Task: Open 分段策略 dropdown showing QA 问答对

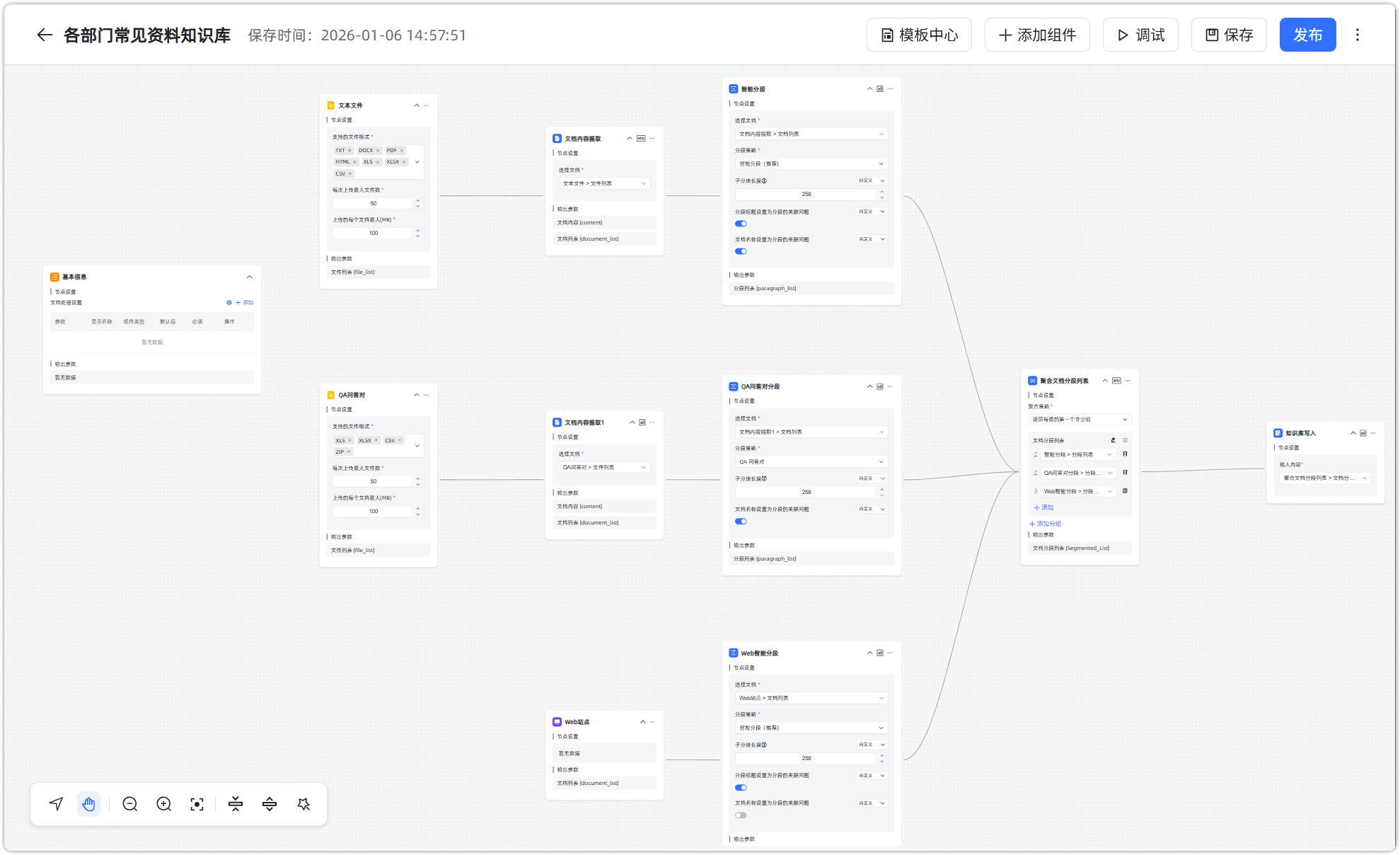Action: (811, 461)
